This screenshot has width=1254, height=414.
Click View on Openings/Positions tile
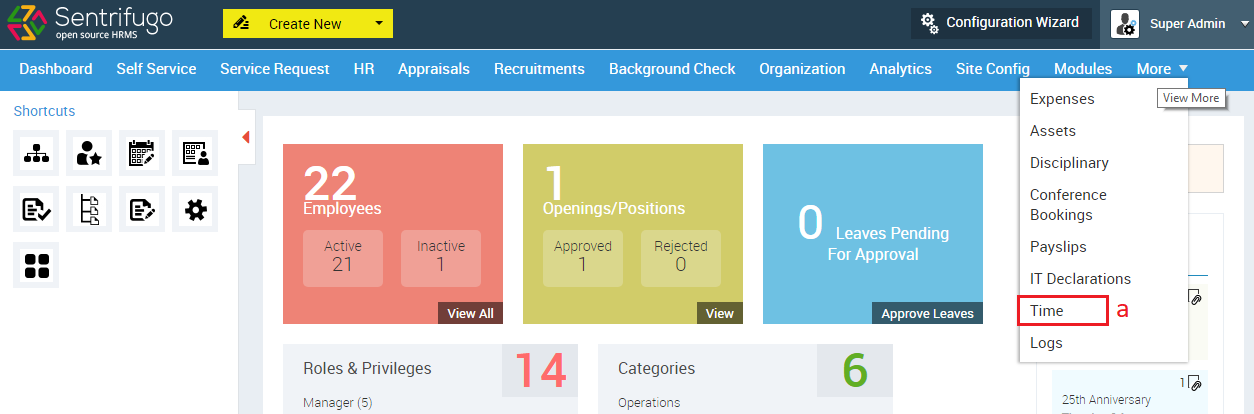(720, 313)
